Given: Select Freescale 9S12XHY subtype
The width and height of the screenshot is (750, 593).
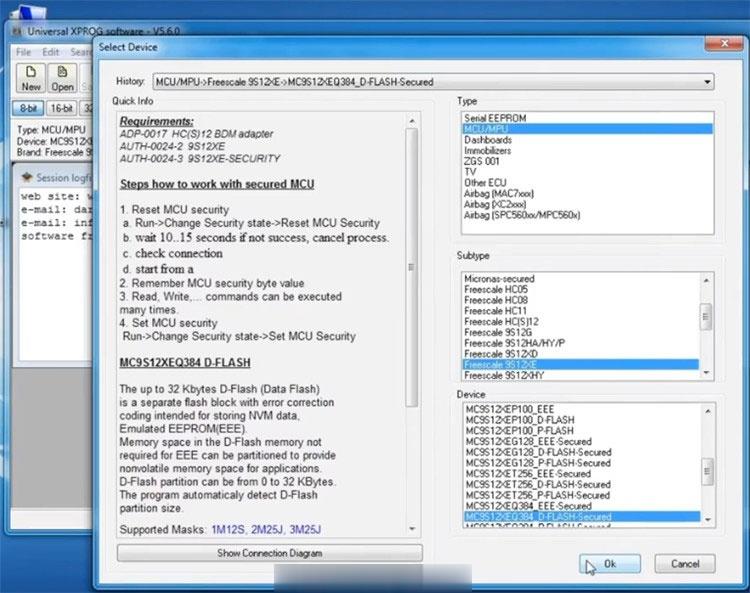Looking at the screenshot, I should [x=581, y=375].
